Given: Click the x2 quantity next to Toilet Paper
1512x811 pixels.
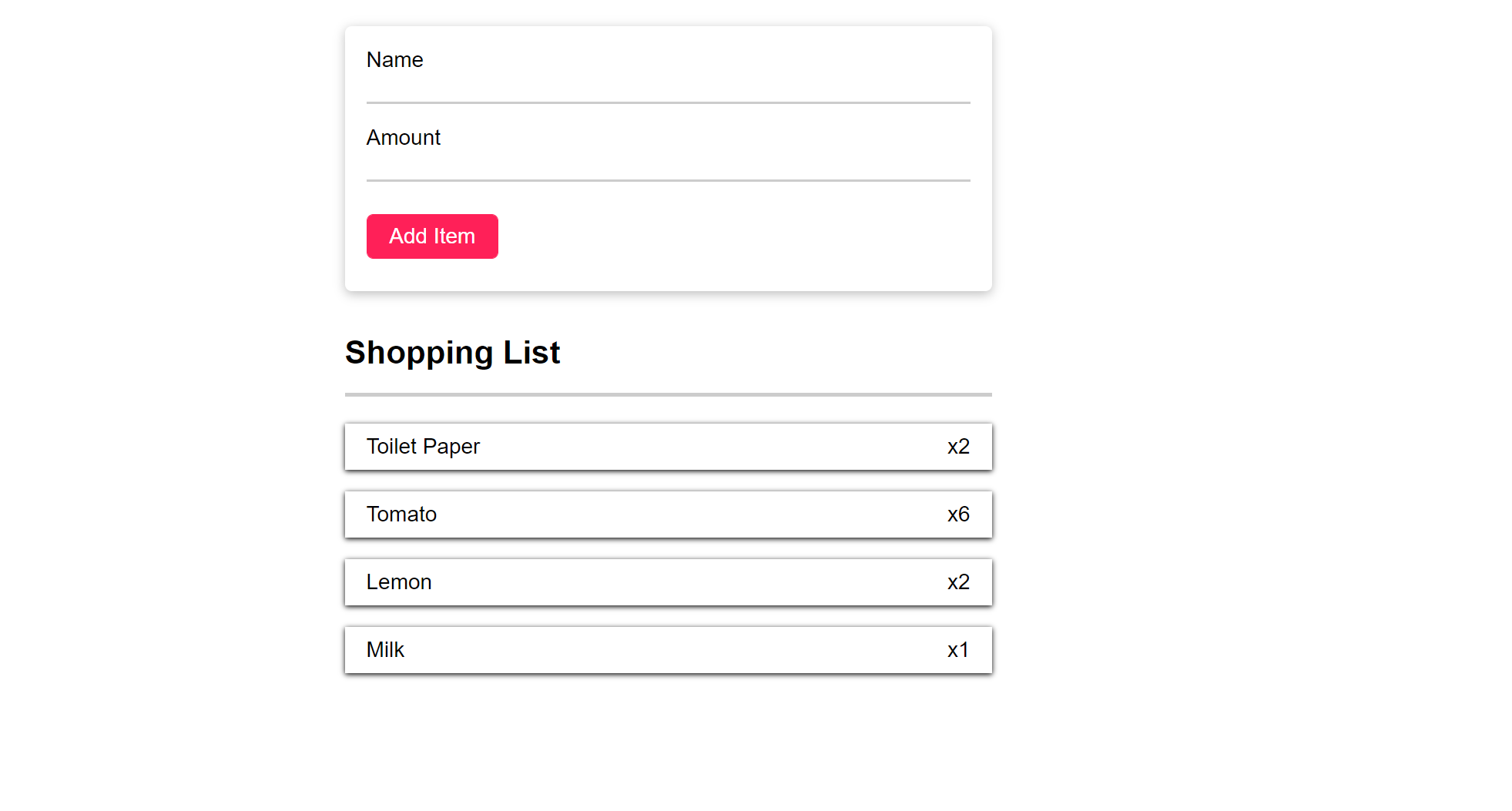Looking at the screenshot, I should click(x=958, y=447).
